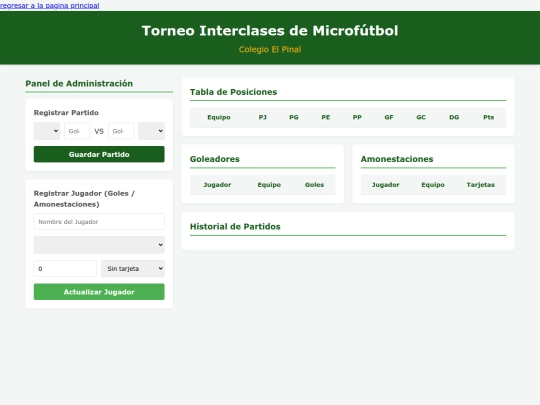Click the 'Amonestaciones' heading
The image size is (540, 405).
point(397,159)
